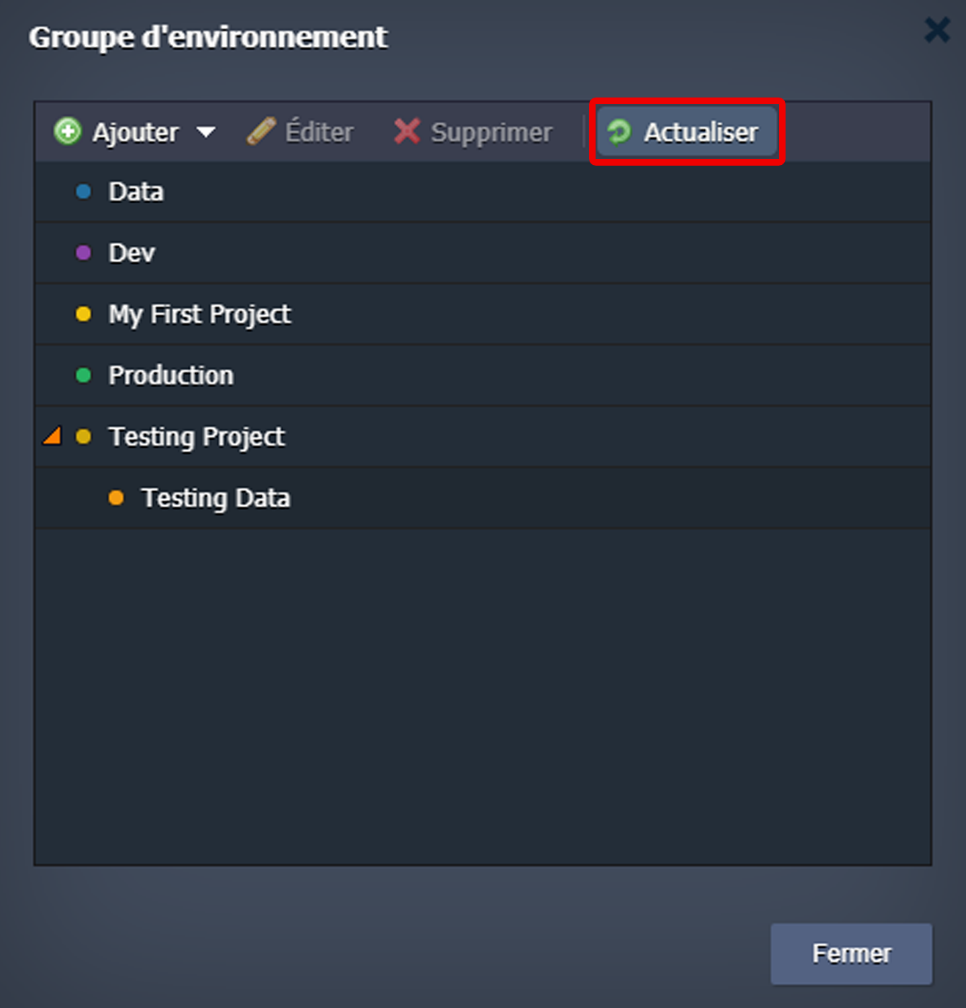Select the Testing Project group row

pyautogui.click(x=483, y=436)
